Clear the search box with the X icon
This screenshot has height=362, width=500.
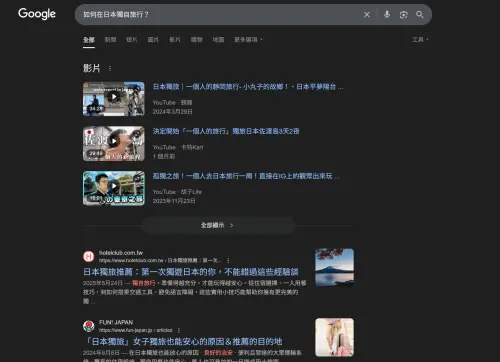[x=367, y=15]
